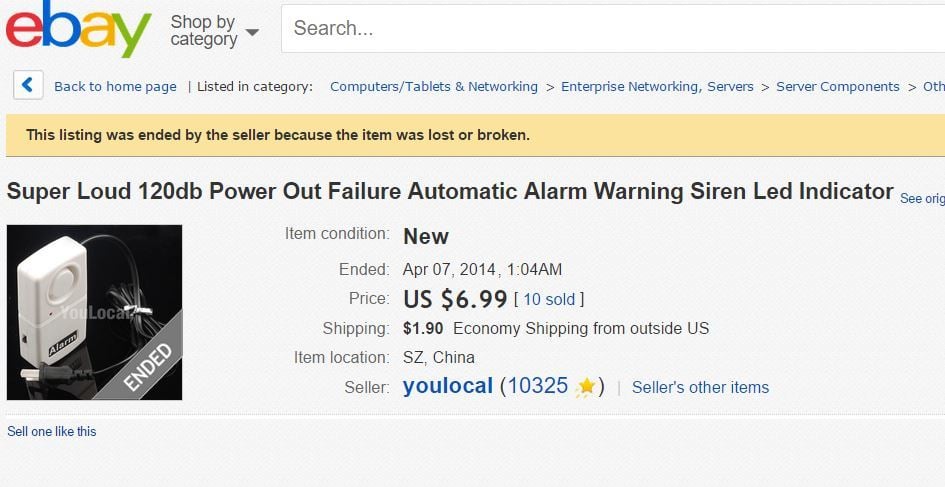Open Server Components category
Screen dimensions: 945x487
click(838, 87)
